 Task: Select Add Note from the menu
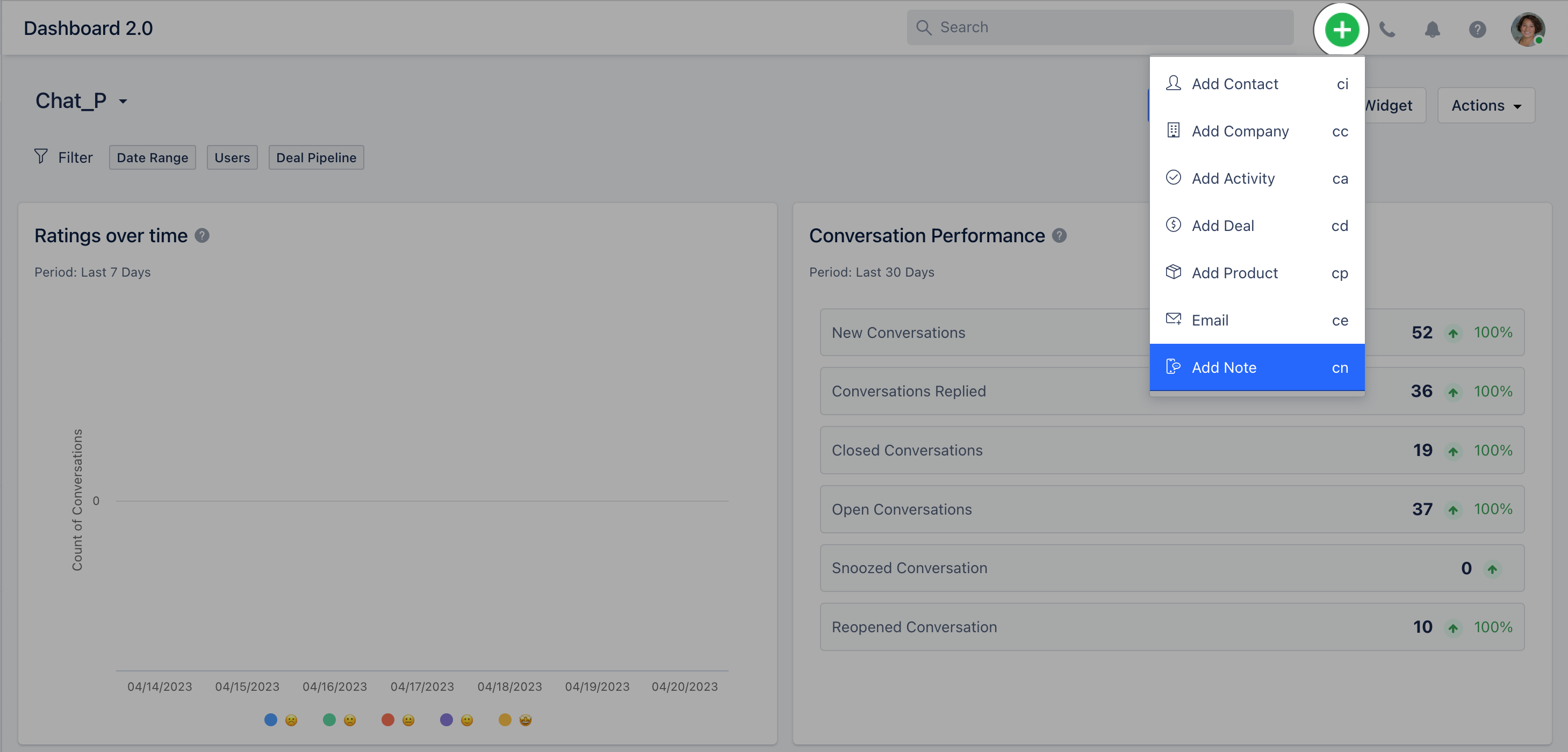tap(1256, 367)
